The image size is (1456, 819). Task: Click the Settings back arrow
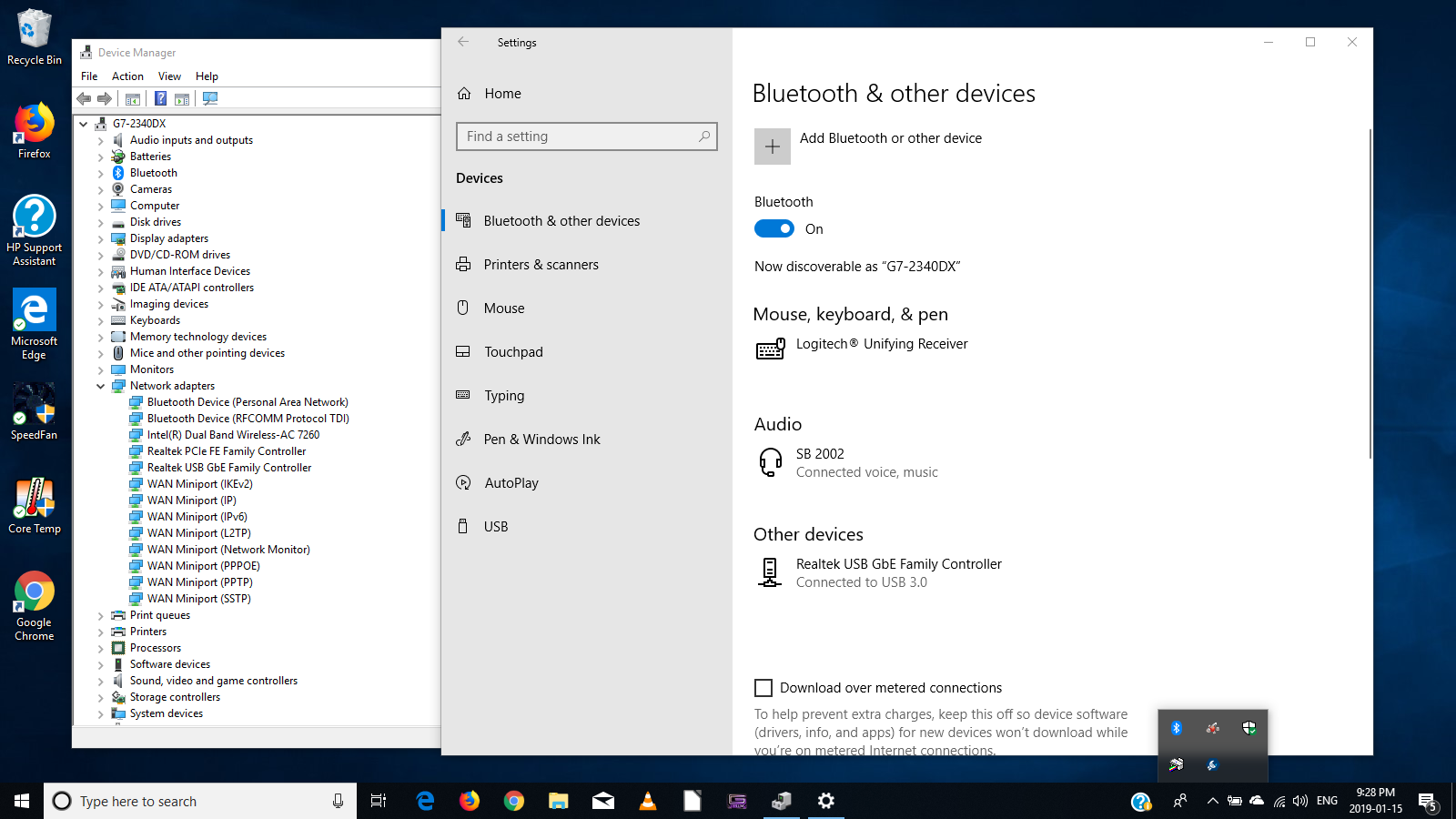point(463,42)
